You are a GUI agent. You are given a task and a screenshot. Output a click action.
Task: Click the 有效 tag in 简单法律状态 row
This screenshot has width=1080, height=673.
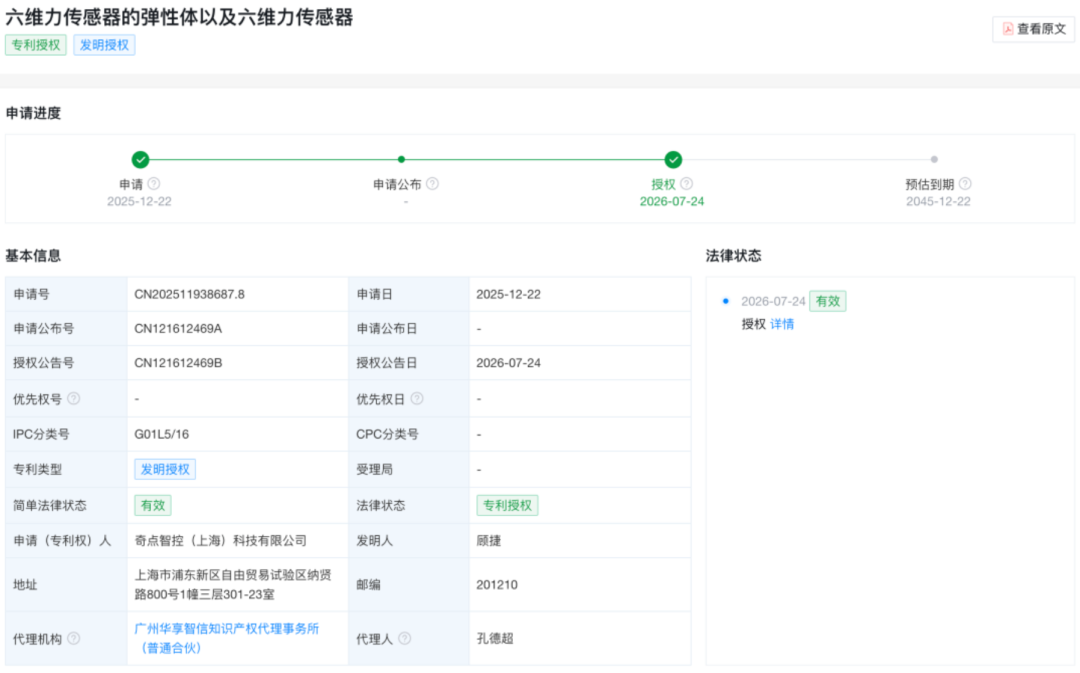point(153,506)
